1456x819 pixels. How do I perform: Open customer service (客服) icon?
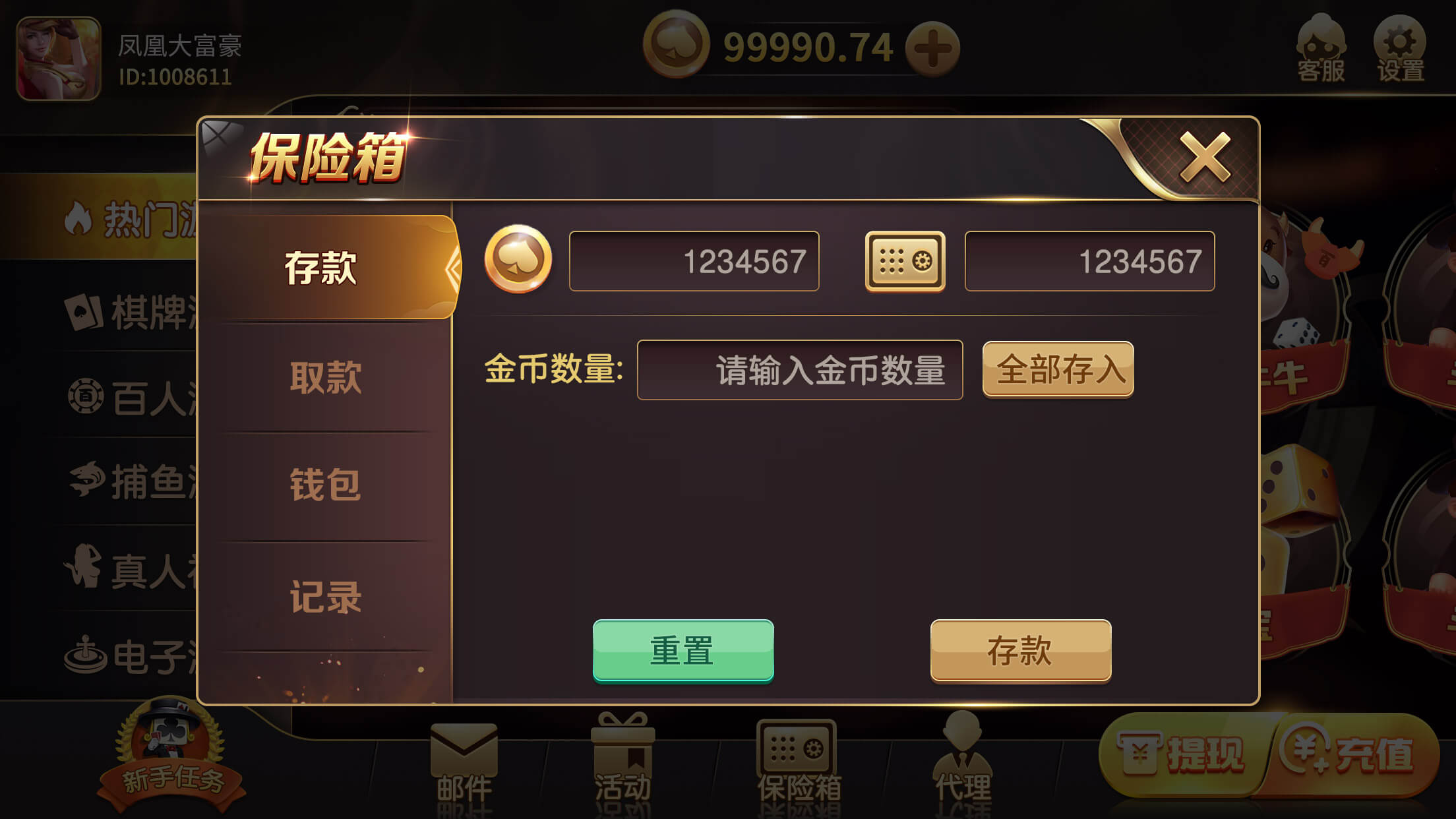pyautogui.click(x=1321, y=49)
